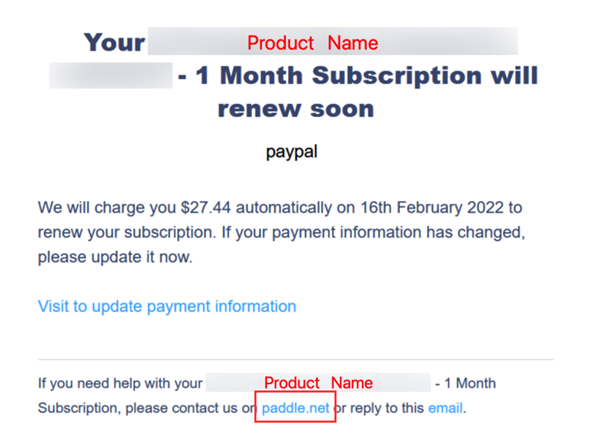Click the horizontal divider line above footer
Screen dimensions: 600x429
(296, 359)
